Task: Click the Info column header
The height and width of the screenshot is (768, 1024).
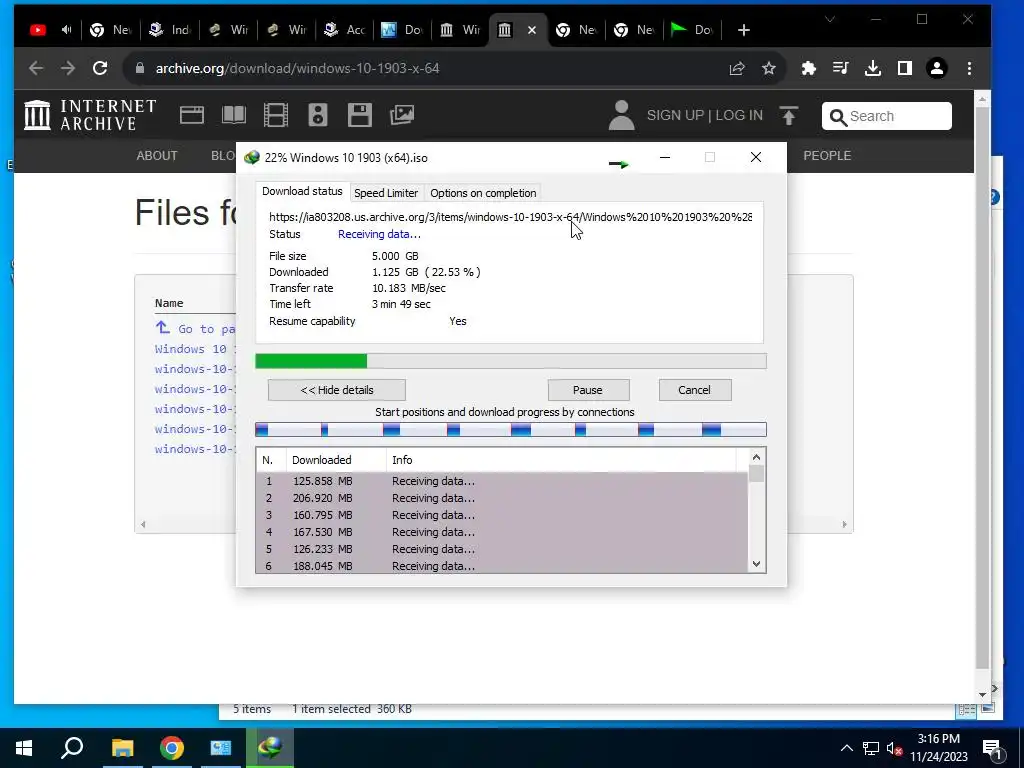Action: tap(560, 460)
